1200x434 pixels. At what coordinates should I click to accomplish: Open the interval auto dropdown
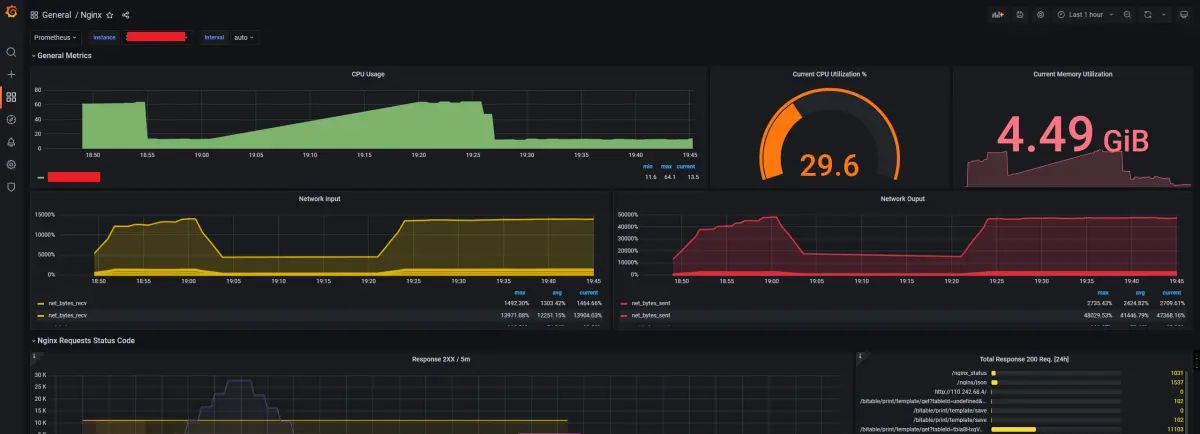pos(243,37)
